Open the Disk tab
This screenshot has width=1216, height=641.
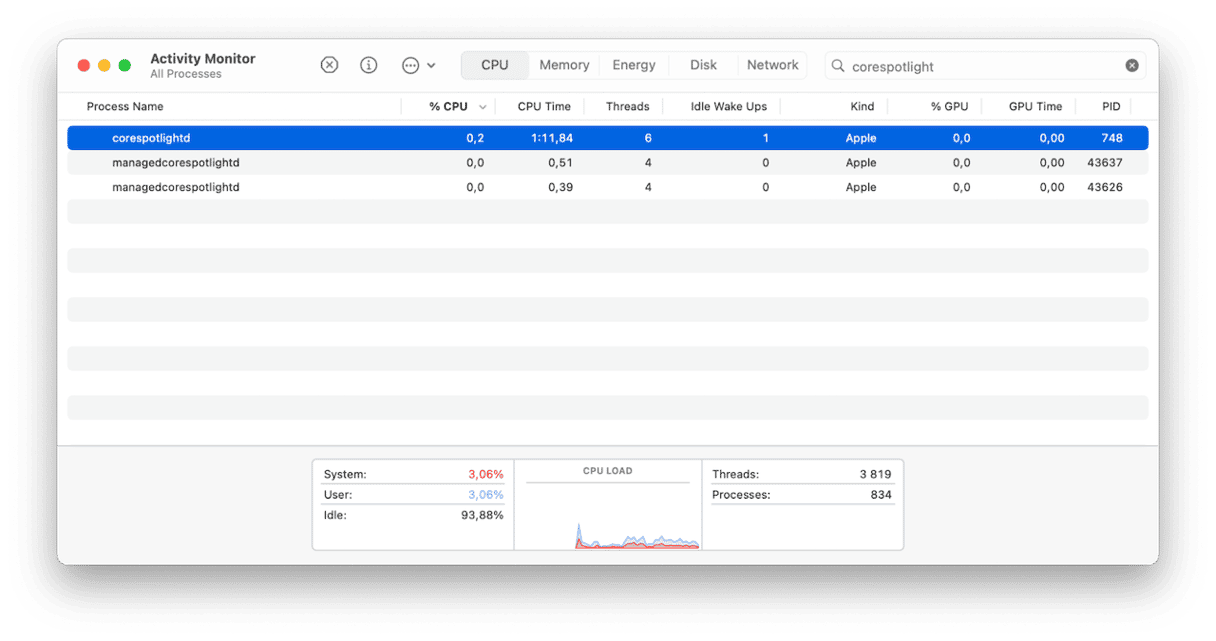pyautogui.click(x=703, y=65)
